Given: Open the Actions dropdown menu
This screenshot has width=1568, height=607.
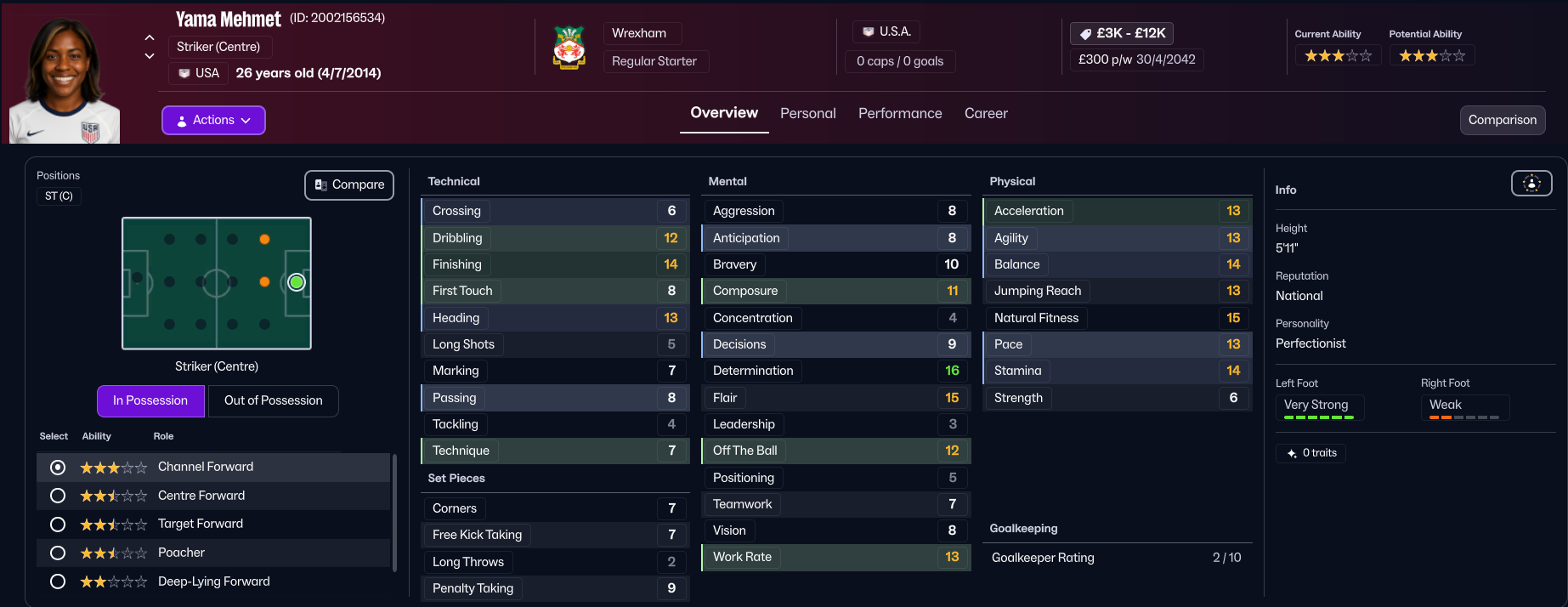Looking at the screenshot, I should pyautogui.click(x=213, y=120).
